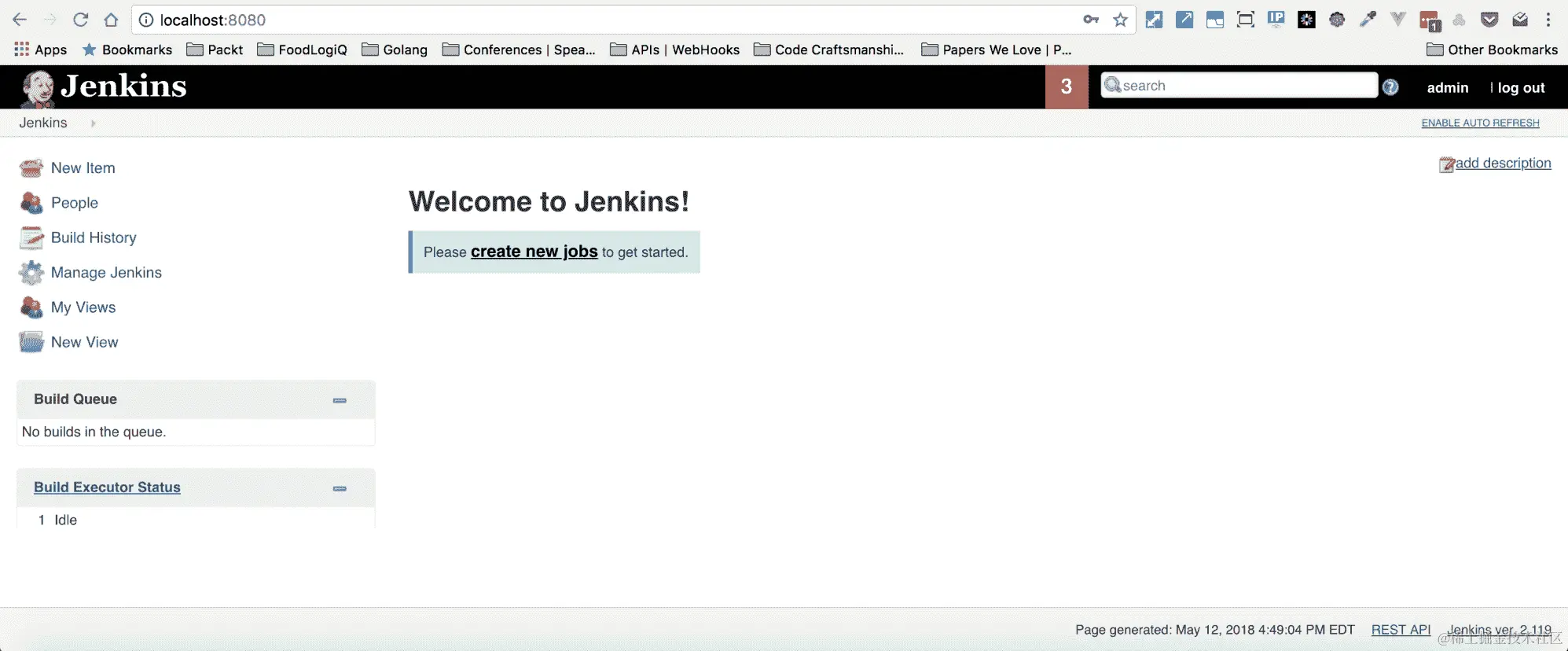Reload the page via browser refresh
The height and width of the screenshot is (651, 1568).
click(80, 20)
